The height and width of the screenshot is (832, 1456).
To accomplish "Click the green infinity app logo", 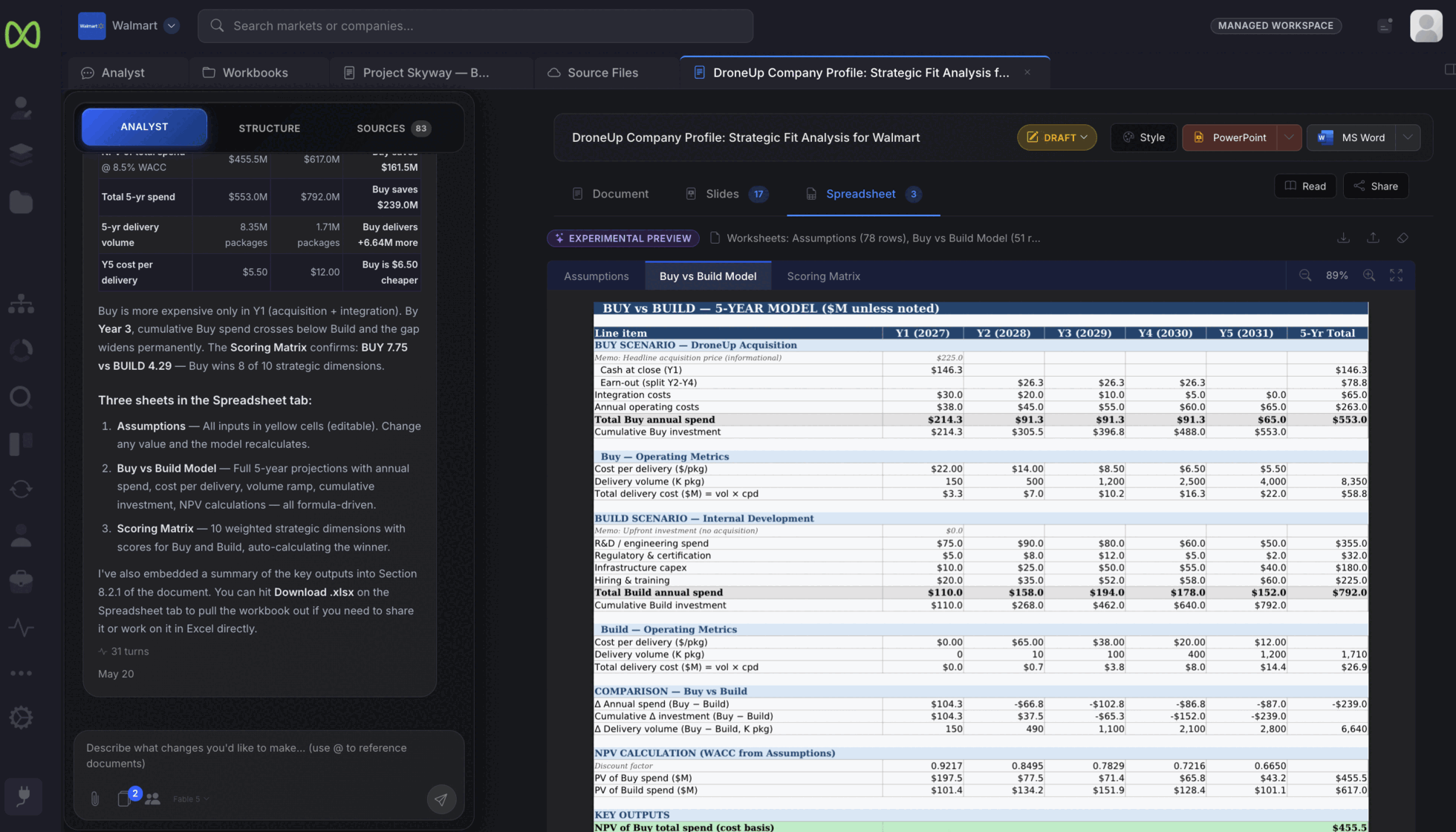I will coord(22,34).
